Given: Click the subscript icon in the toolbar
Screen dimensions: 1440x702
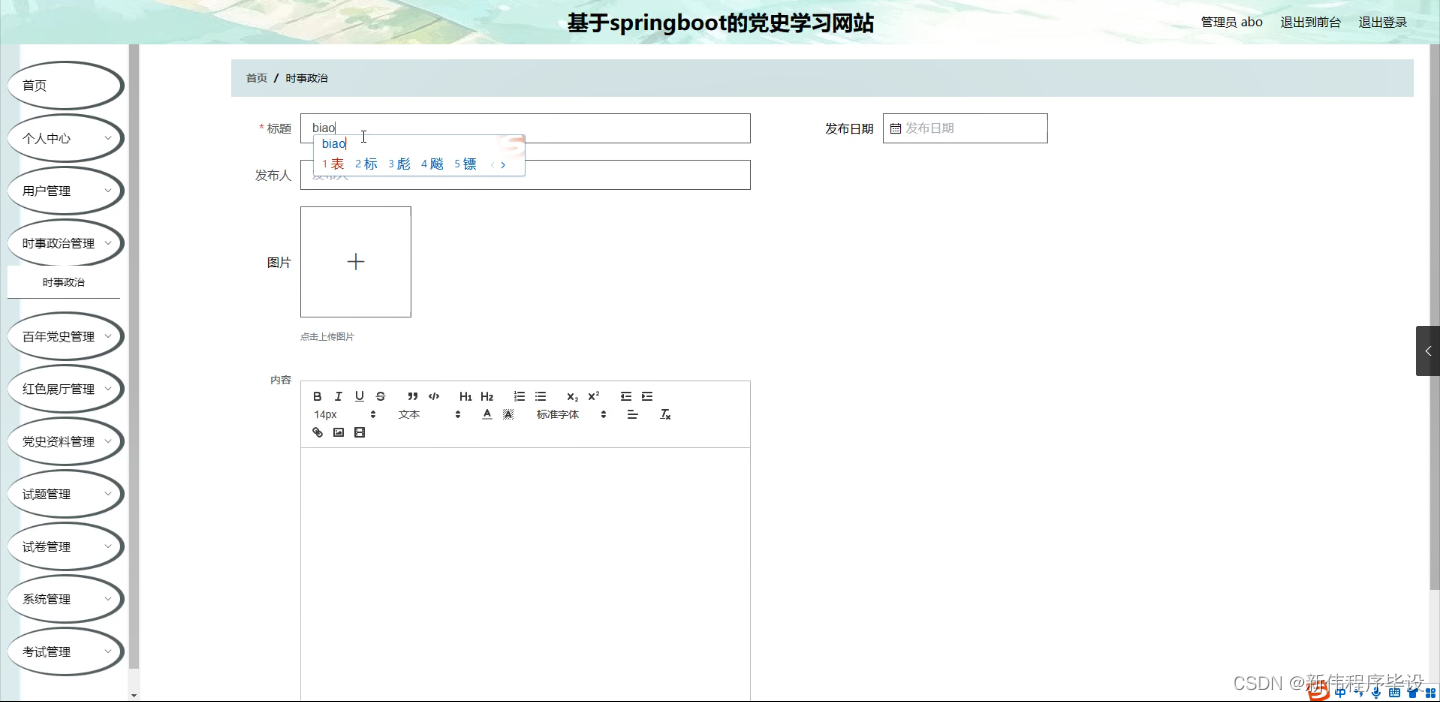Looking at the screenshot, I should click(x=570, y=395).
